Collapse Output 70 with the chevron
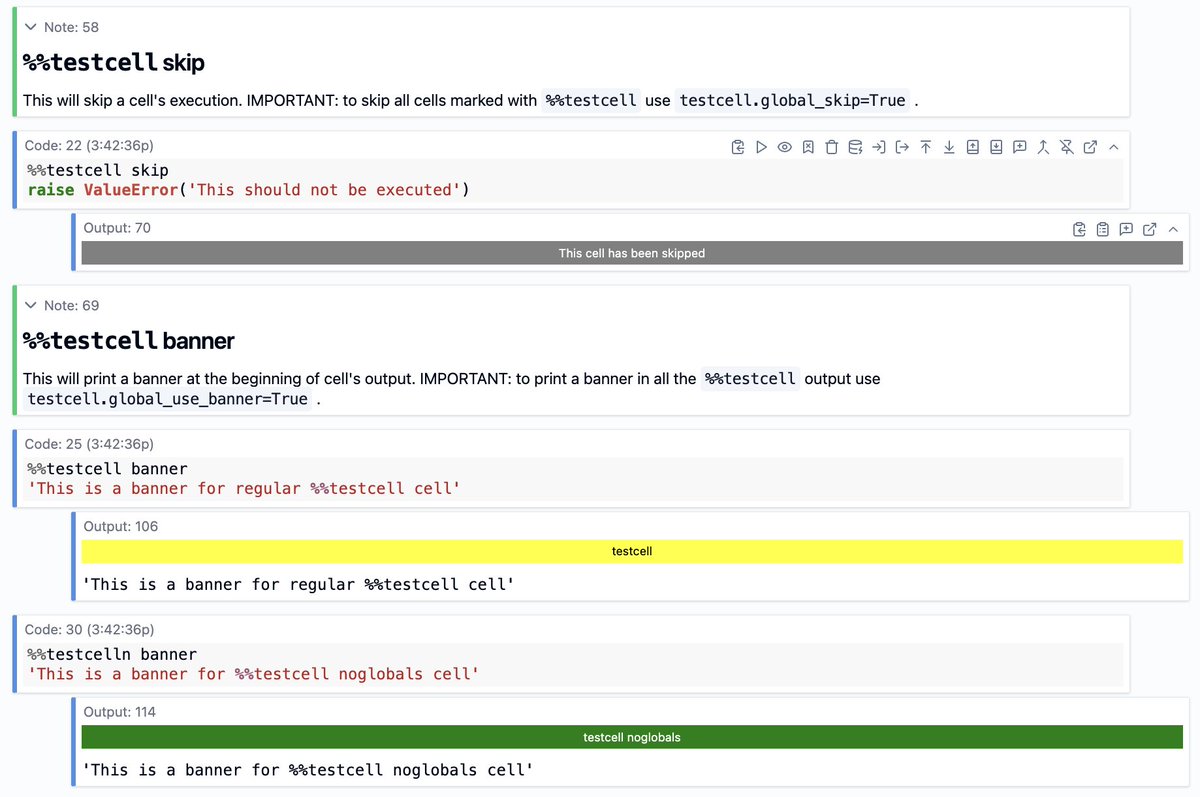Viewport: 1200px width, 797px height. click(1173, 229)
